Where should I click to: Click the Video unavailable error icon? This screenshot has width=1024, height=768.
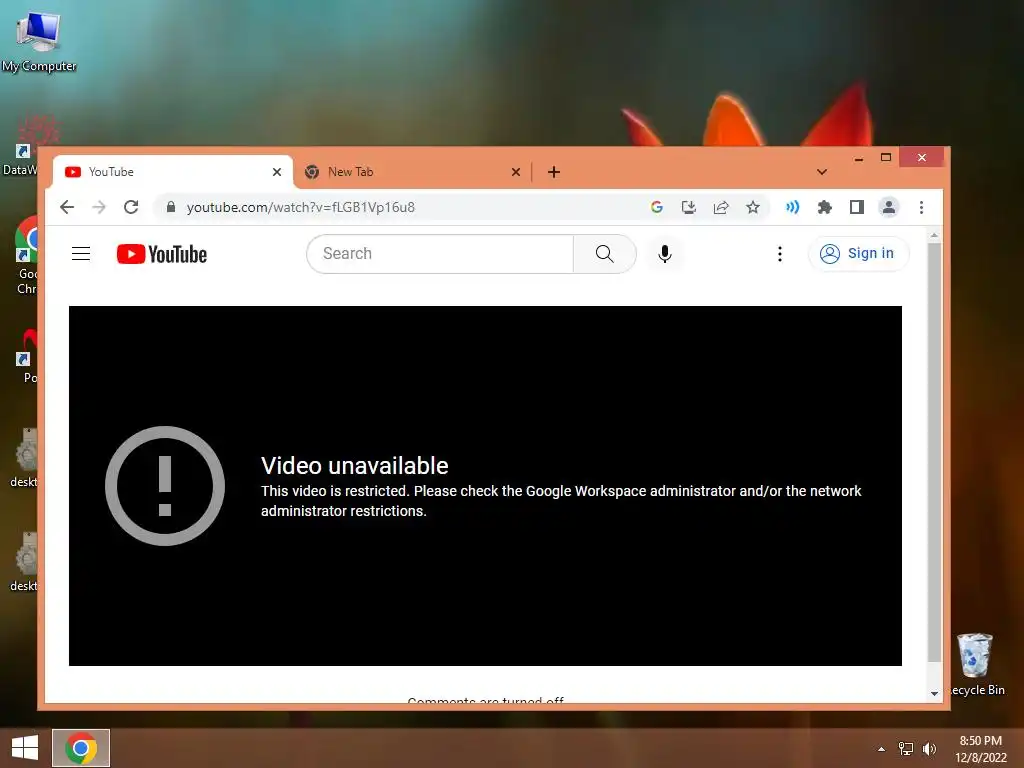coord(165,485)
